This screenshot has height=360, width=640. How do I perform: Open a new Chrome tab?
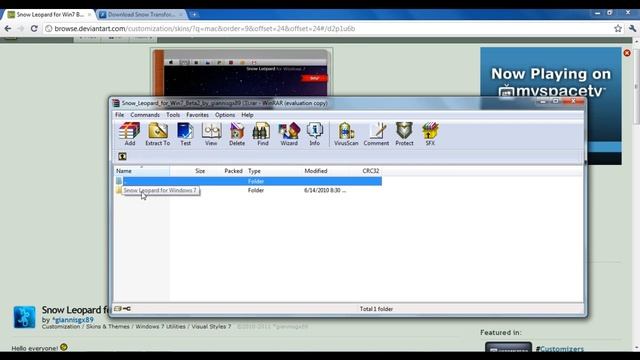pos(194,15)
